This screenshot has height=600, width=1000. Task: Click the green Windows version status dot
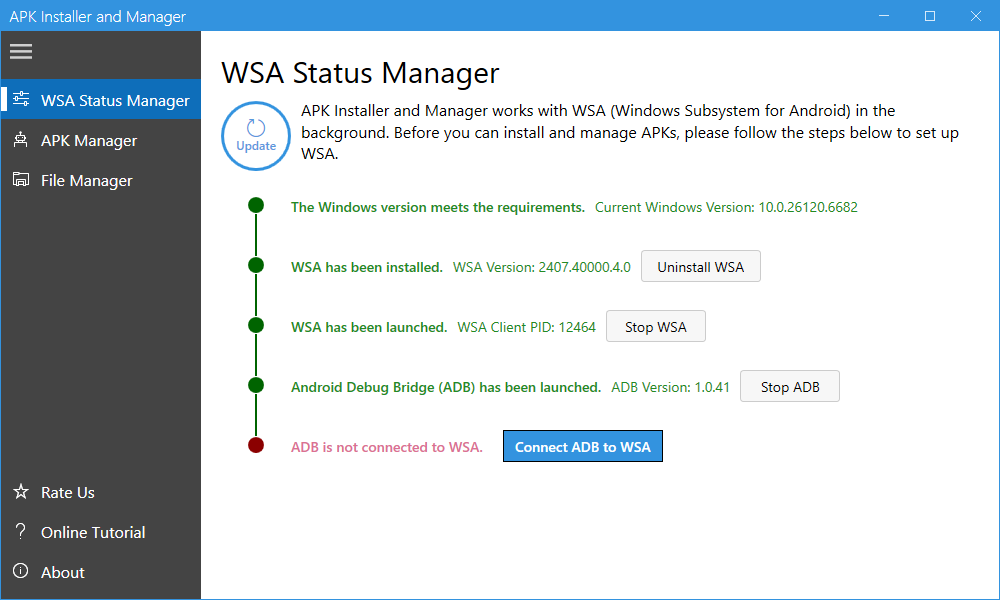point(256,206)
